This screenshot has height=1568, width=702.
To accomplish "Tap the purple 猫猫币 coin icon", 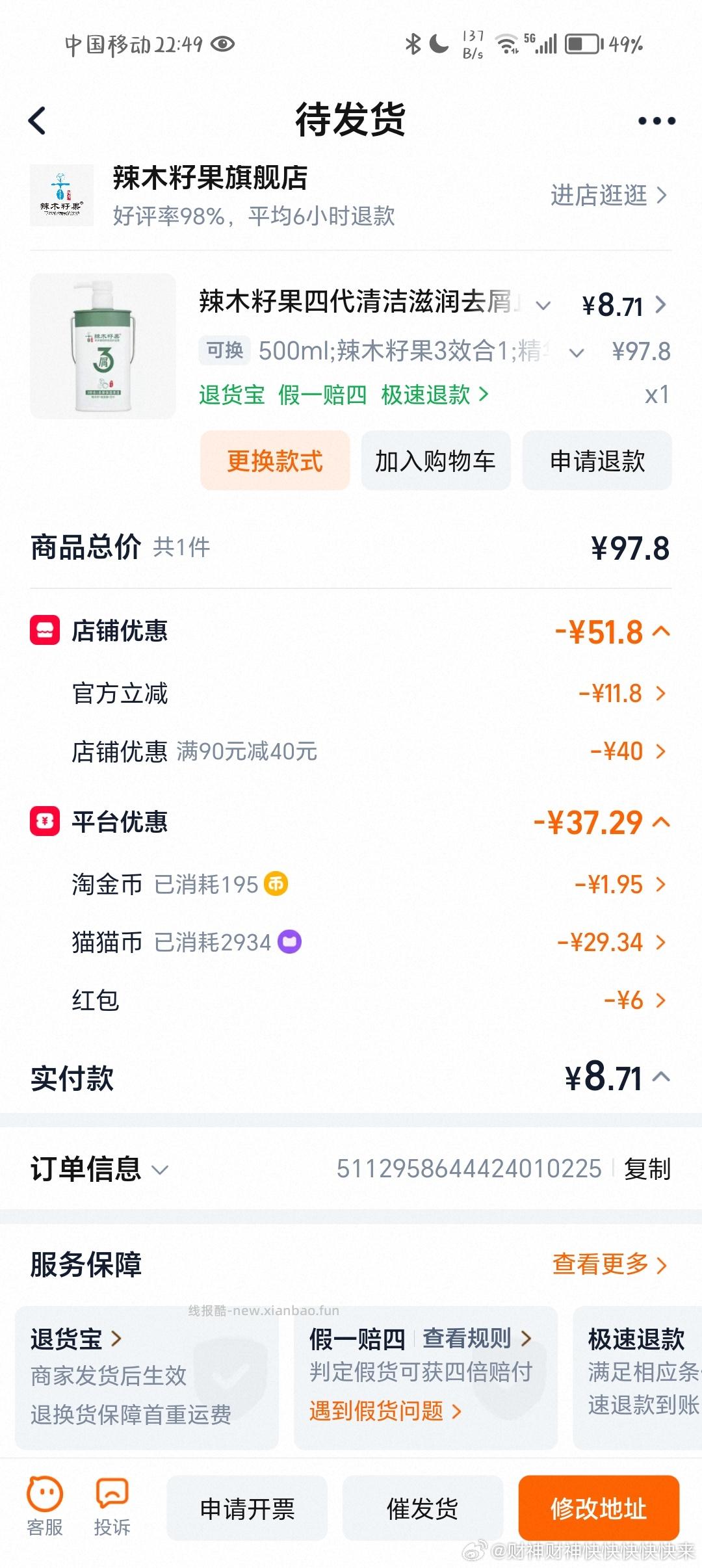I will coord(290,942).
